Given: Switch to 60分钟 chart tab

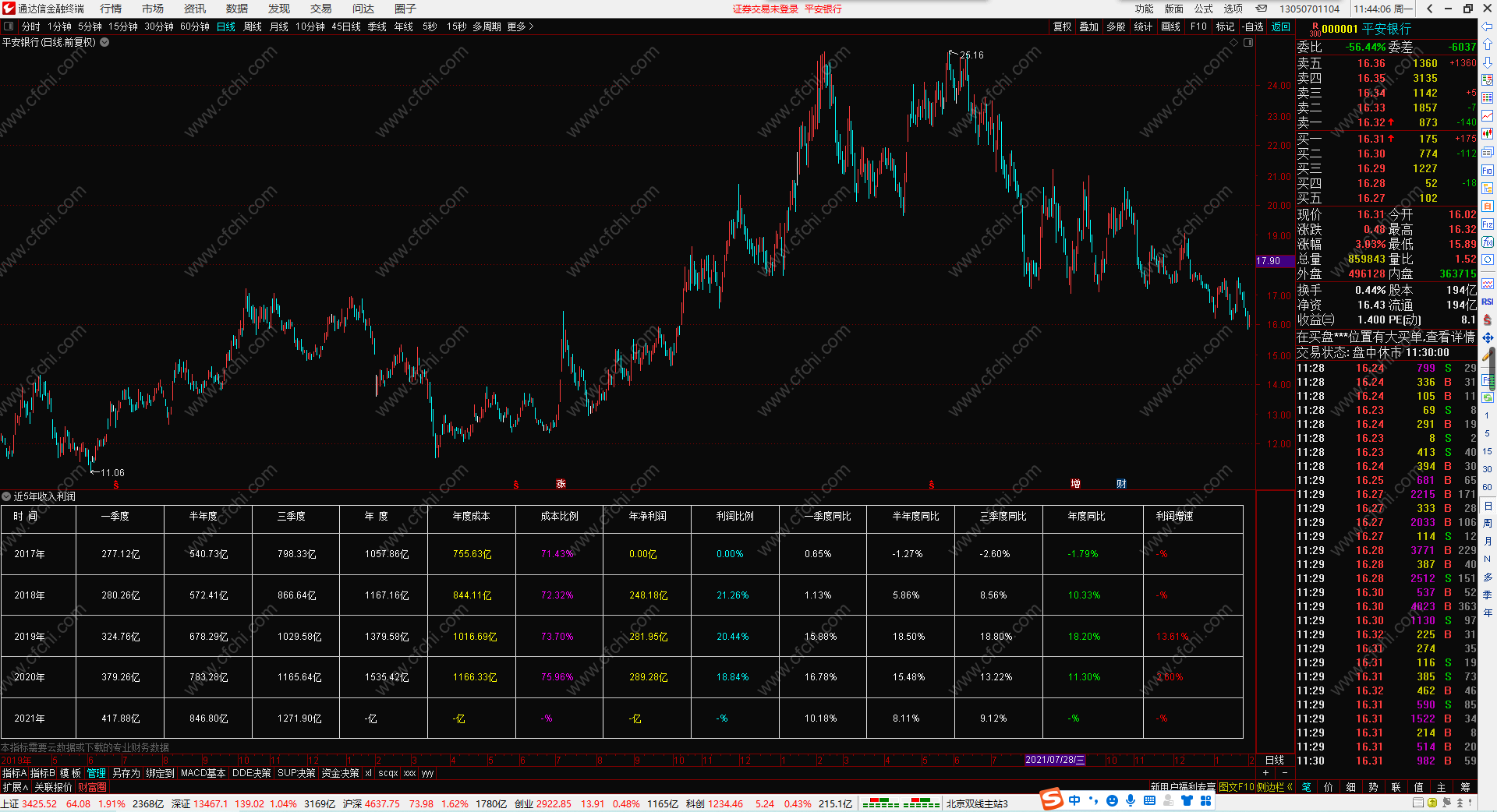Looking at the screenshot, I should pos(195,26).
